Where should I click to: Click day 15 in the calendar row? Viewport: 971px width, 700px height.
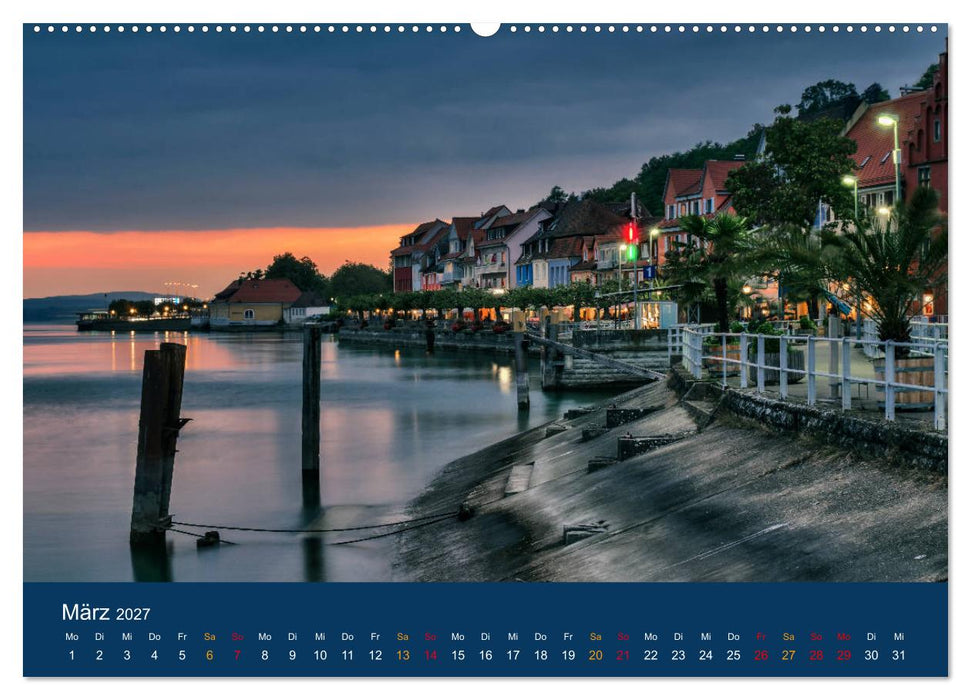[458, 655]
